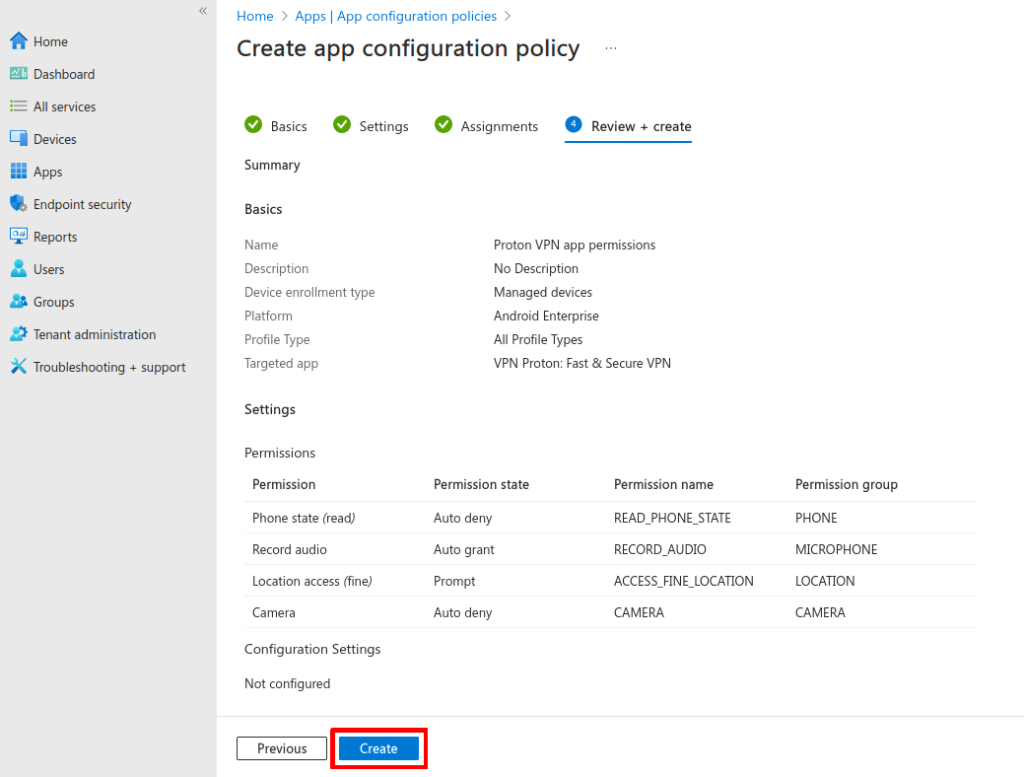Select the Camera cell in Permission column
The height and width of the screenshot is (777, 1024).
[x=274, y=612]
